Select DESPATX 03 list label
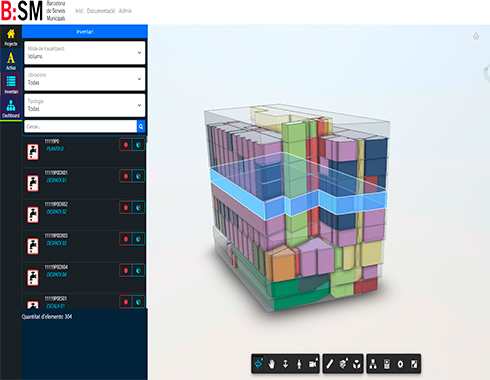The image size is (490, 380). point(56,243)
